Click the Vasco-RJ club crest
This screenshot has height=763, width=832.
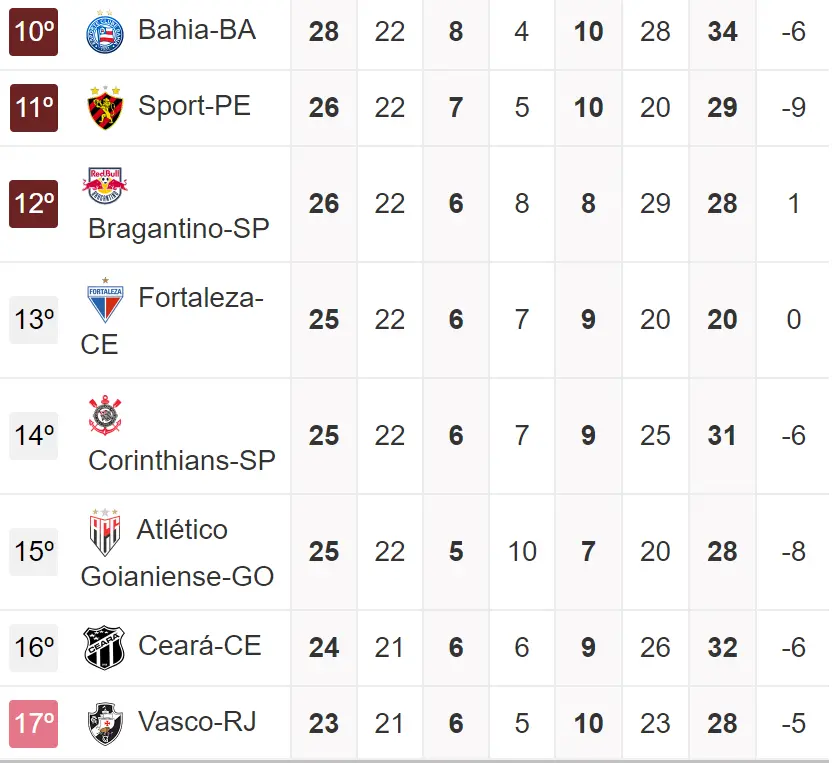click(x=104, y=723)
